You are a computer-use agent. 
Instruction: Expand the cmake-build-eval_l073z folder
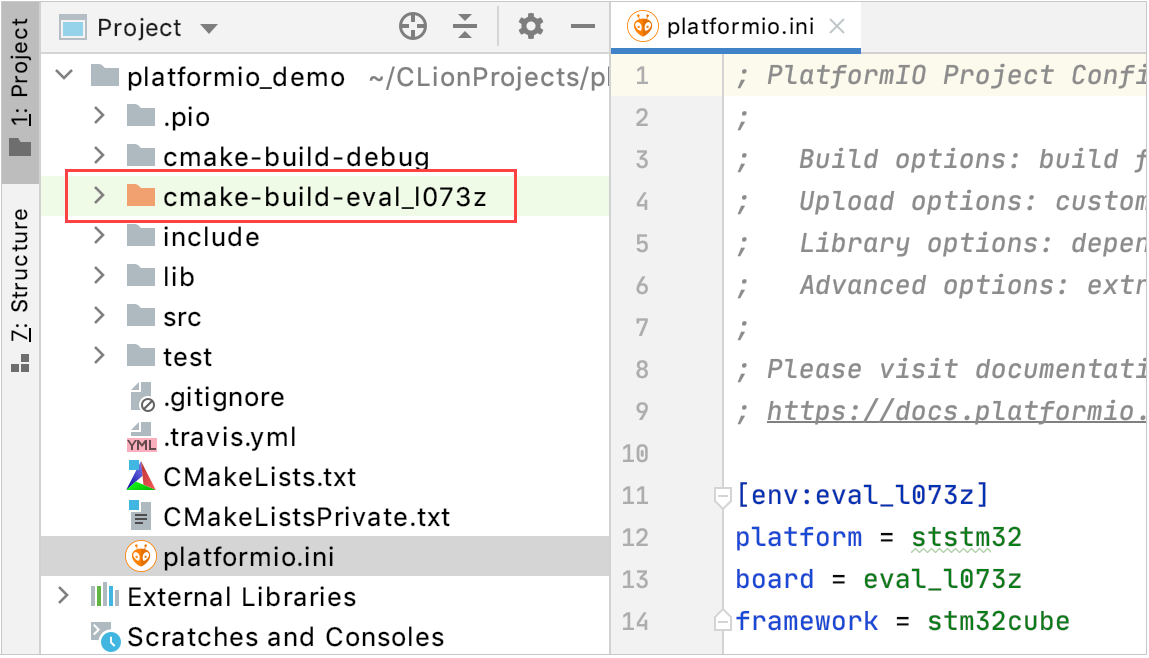pos(98,197)
